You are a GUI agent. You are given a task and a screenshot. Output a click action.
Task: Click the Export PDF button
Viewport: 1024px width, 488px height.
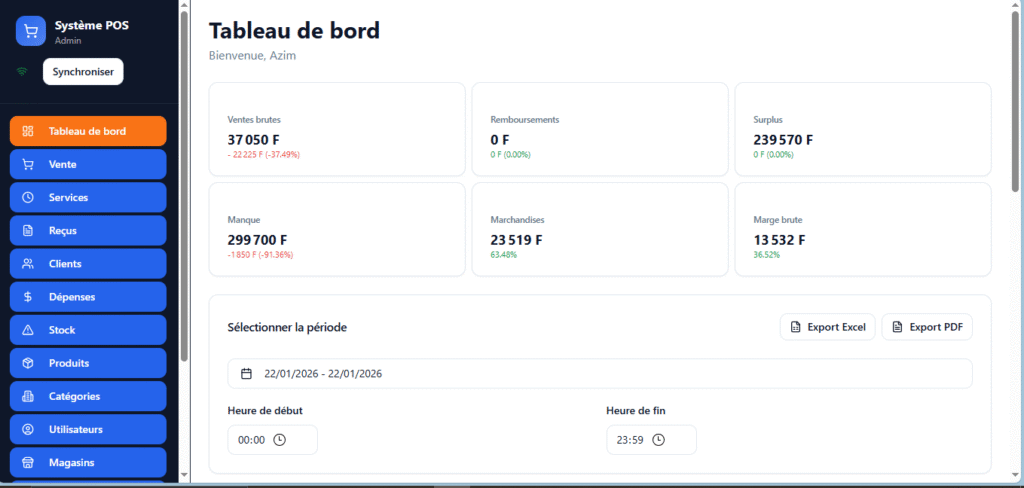[x=927, y=327]
